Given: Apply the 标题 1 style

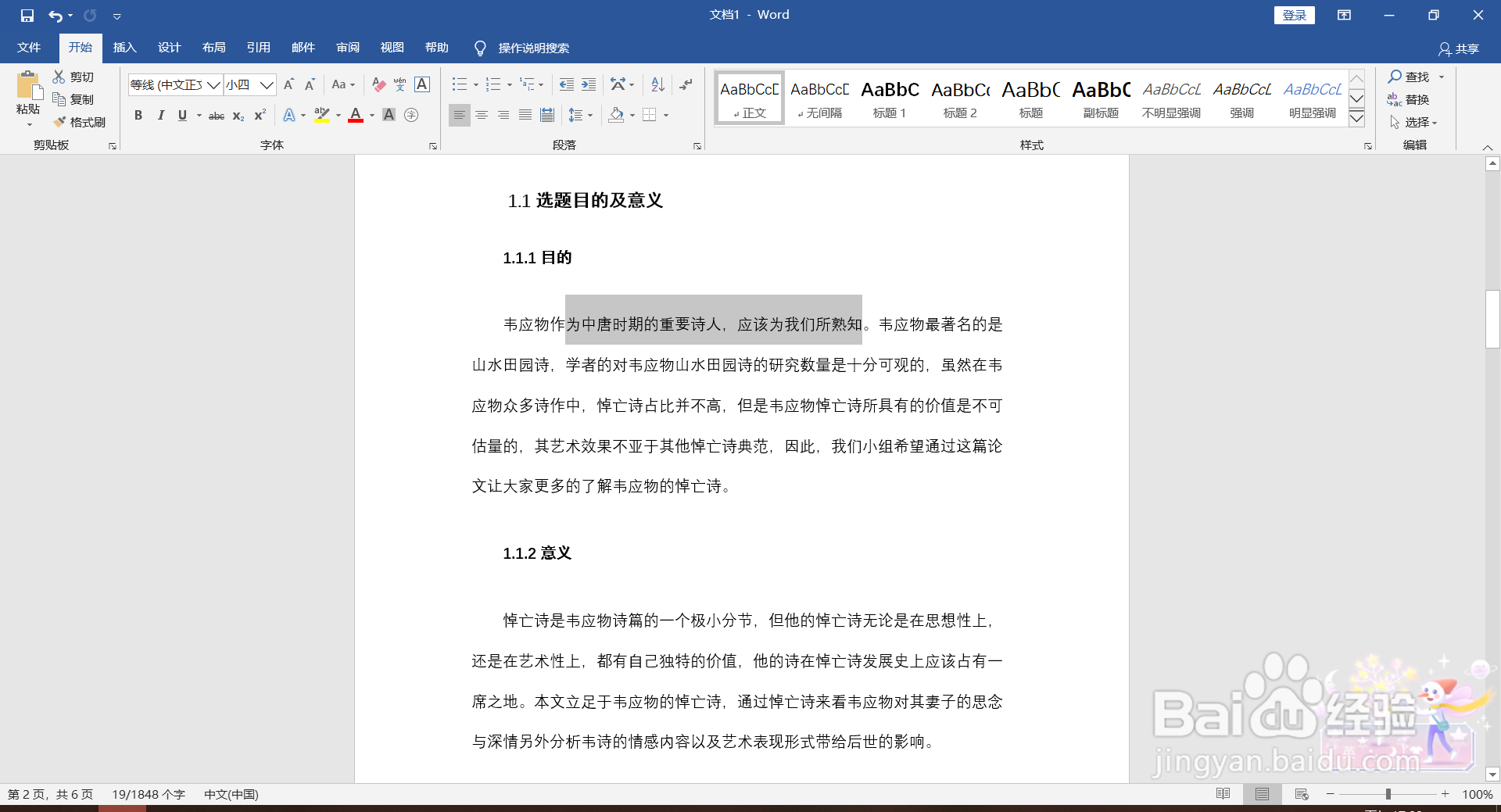Looking at the screenshot, I should point(889,97).
